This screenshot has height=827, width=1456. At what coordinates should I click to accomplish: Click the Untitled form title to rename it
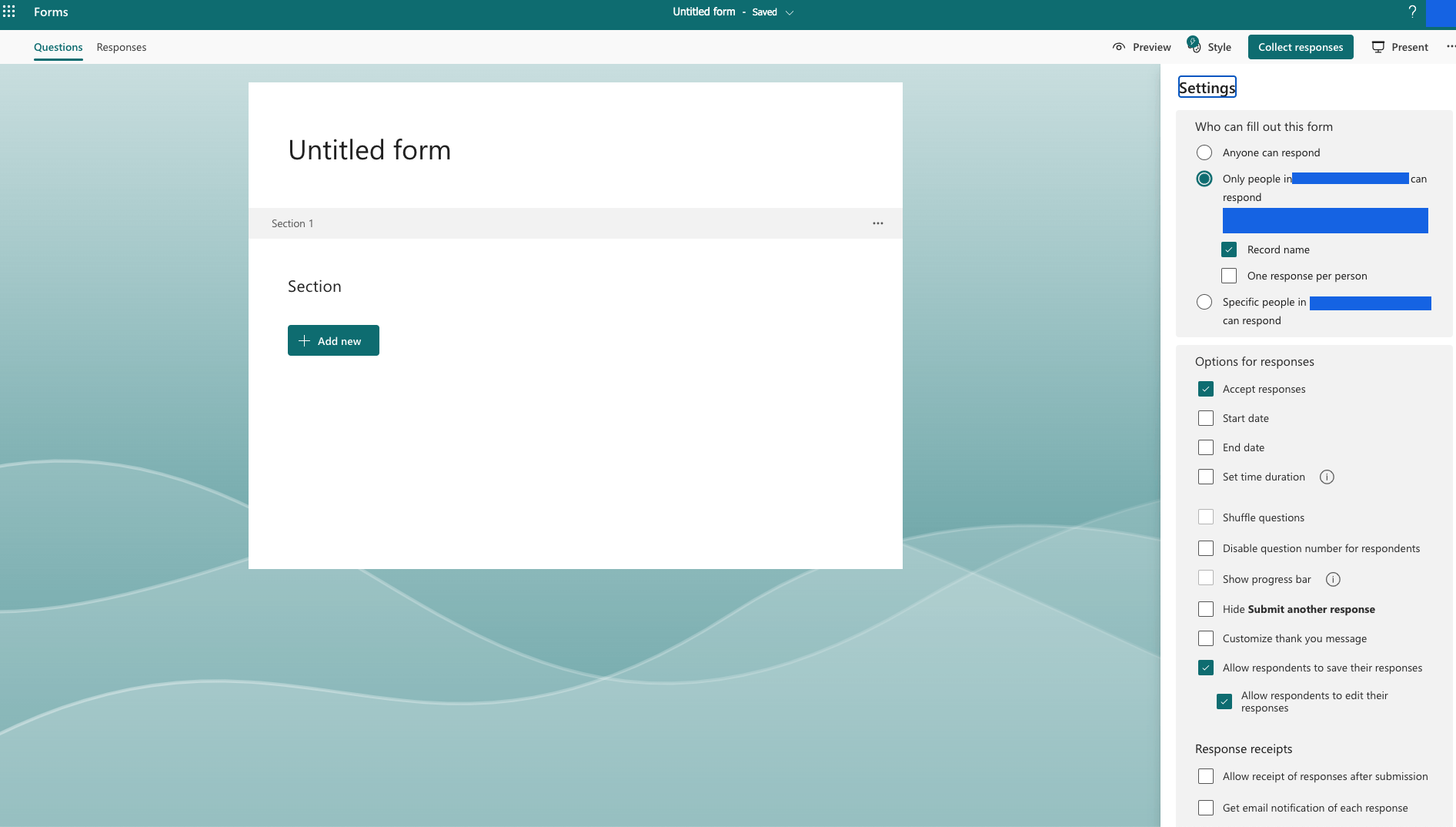369,150
